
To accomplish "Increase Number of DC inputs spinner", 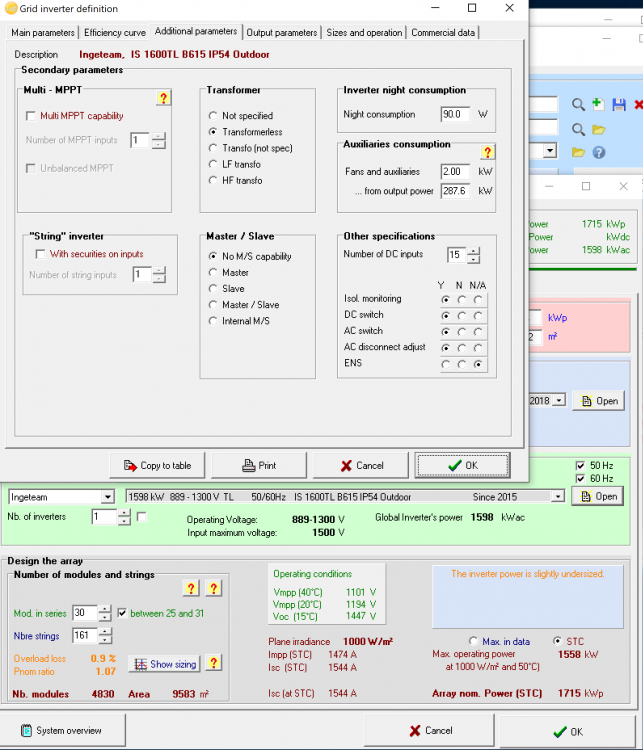I will point(473,251).
